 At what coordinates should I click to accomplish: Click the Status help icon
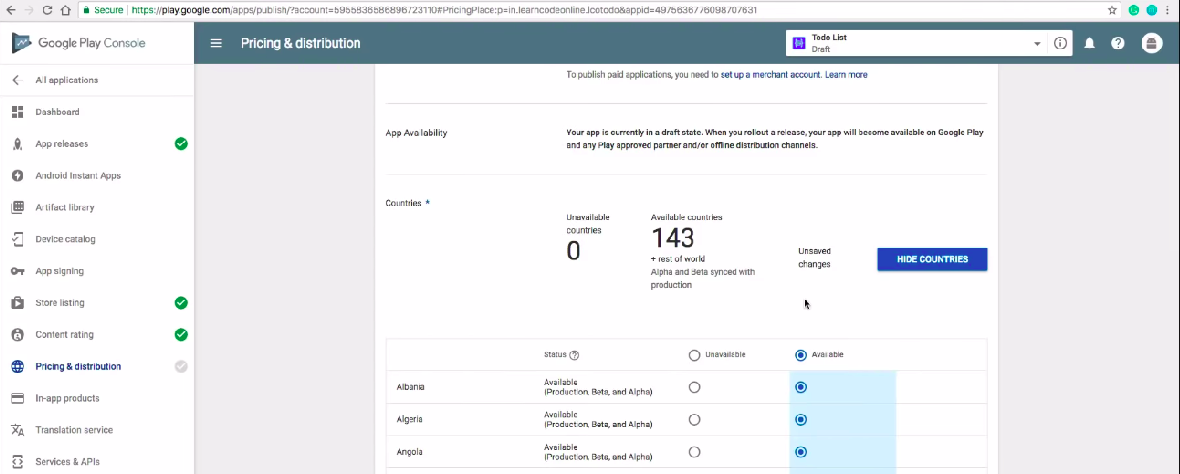pyautogui.click(x=575, y=355)
